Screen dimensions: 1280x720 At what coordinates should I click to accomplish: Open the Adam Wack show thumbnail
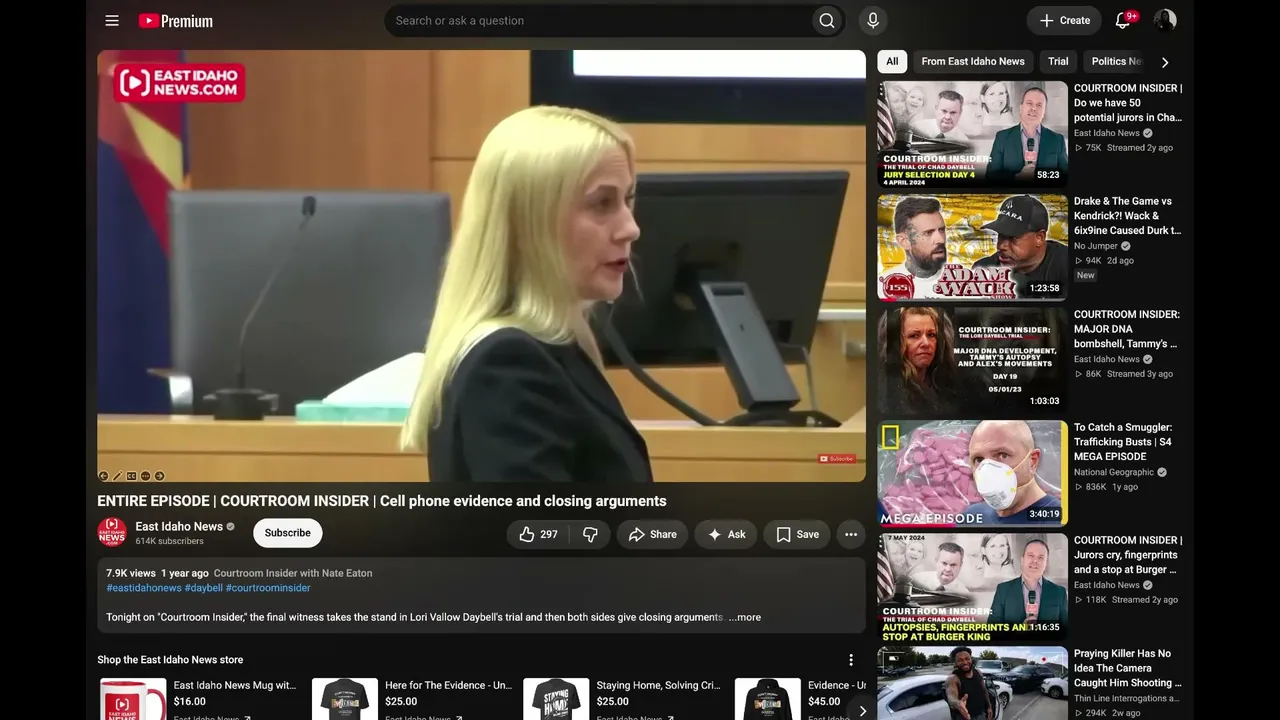[x=972, y=247]
